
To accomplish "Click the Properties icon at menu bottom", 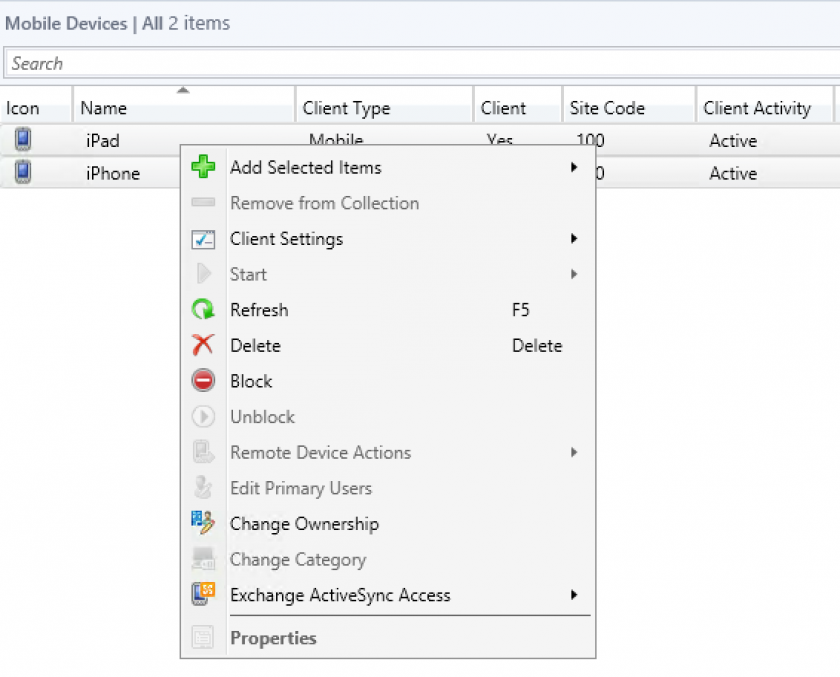I will pyautogui.click(x=204, y=637).
